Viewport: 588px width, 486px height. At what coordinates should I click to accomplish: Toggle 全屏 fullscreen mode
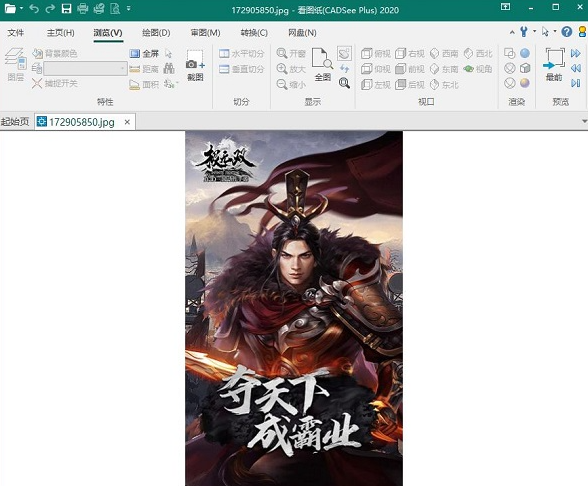[144, 54]
